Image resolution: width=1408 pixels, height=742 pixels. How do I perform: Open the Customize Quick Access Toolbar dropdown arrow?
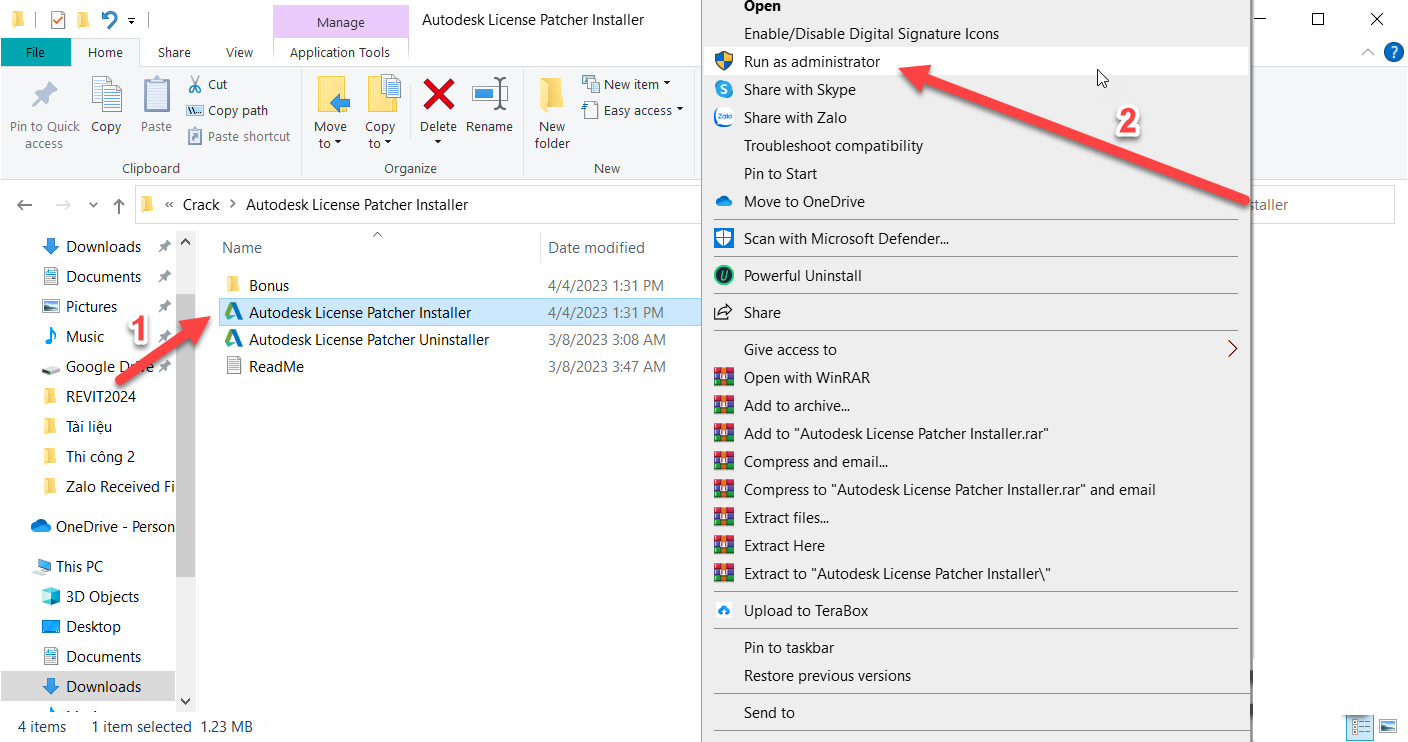tap(131, 20)
